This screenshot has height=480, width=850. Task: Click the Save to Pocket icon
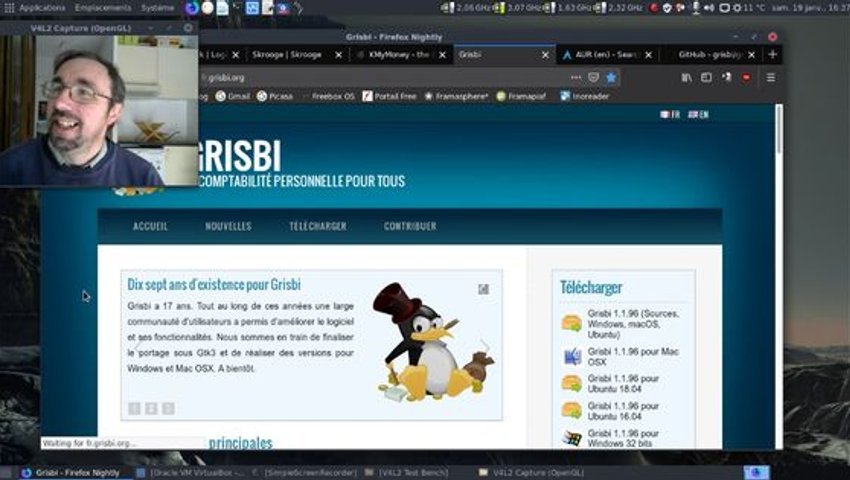(594, 78)
